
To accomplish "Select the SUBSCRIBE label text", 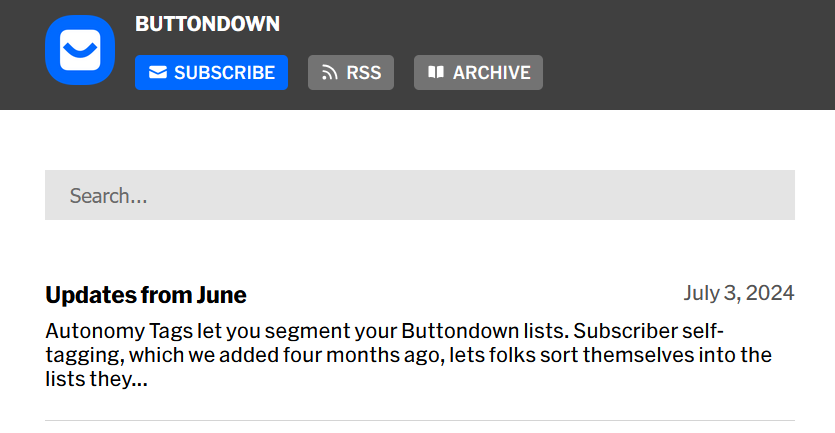I will click(x=224, y=73).
